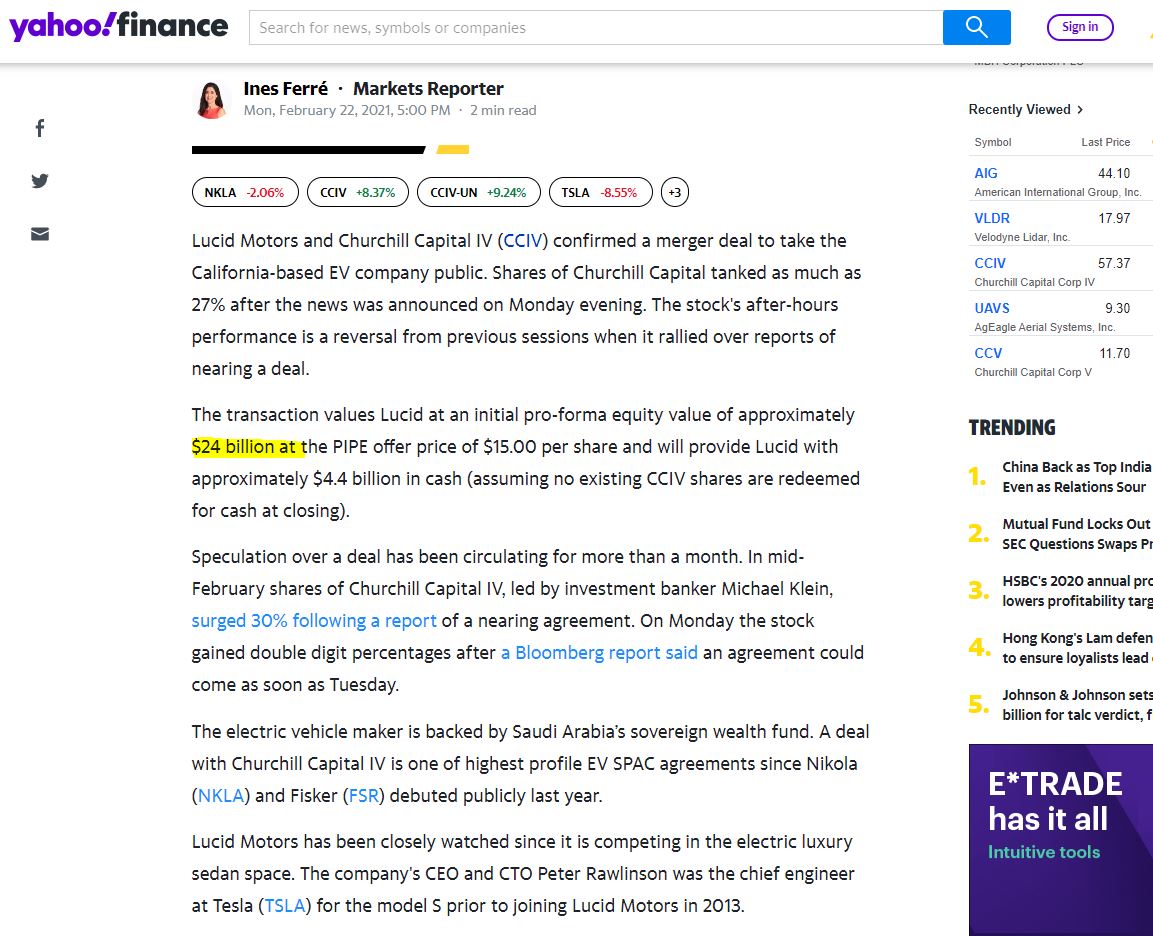Open 'surged 30% following a report' link

[x=314, y=621]
